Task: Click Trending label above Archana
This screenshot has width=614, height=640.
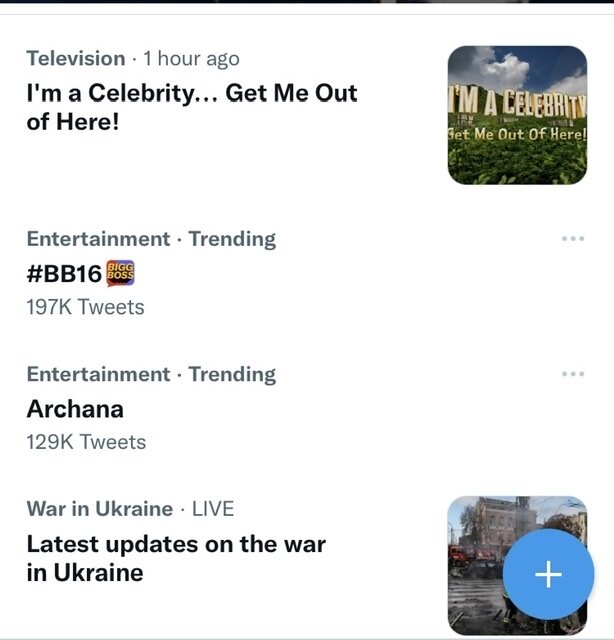Action: pyautogui.click(x=232, y=374)
